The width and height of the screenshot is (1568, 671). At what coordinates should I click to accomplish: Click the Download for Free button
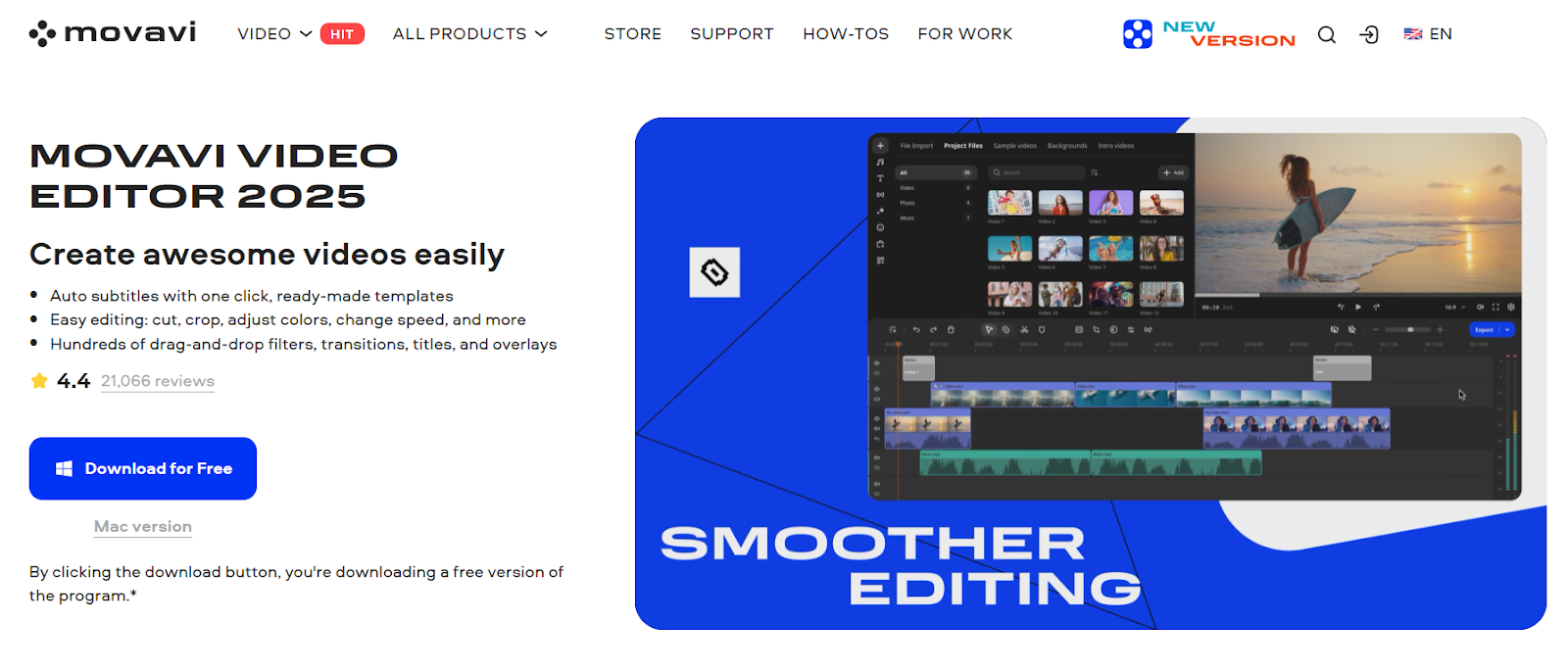tap(143, 468)
